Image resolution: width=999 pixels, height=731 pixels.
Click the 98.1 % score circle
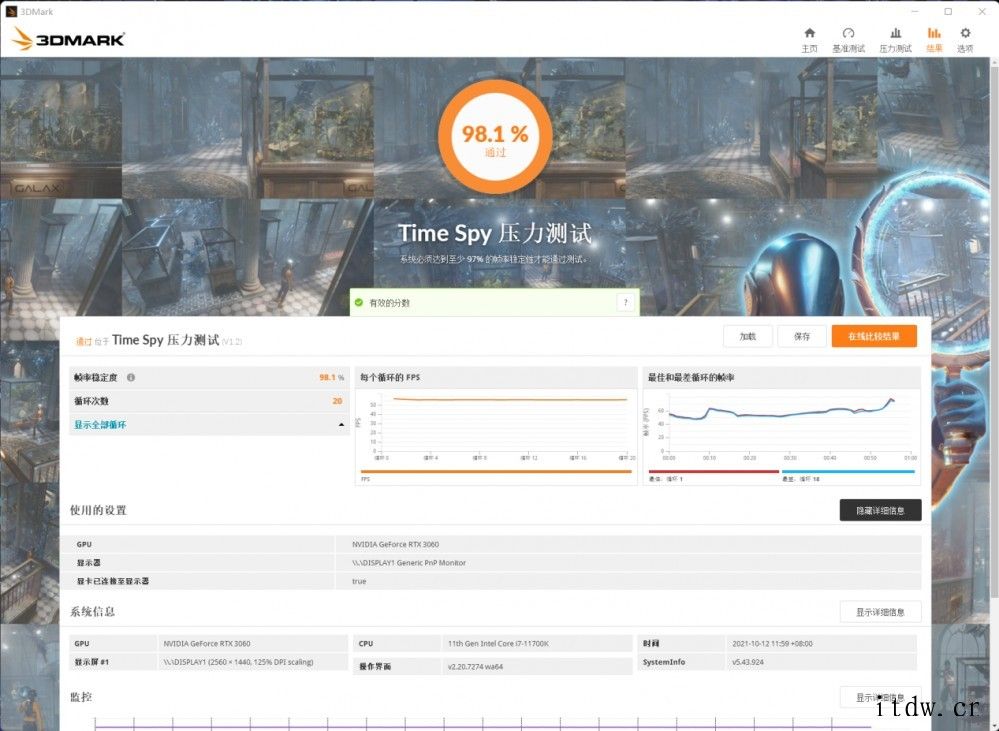pos(495,136)
